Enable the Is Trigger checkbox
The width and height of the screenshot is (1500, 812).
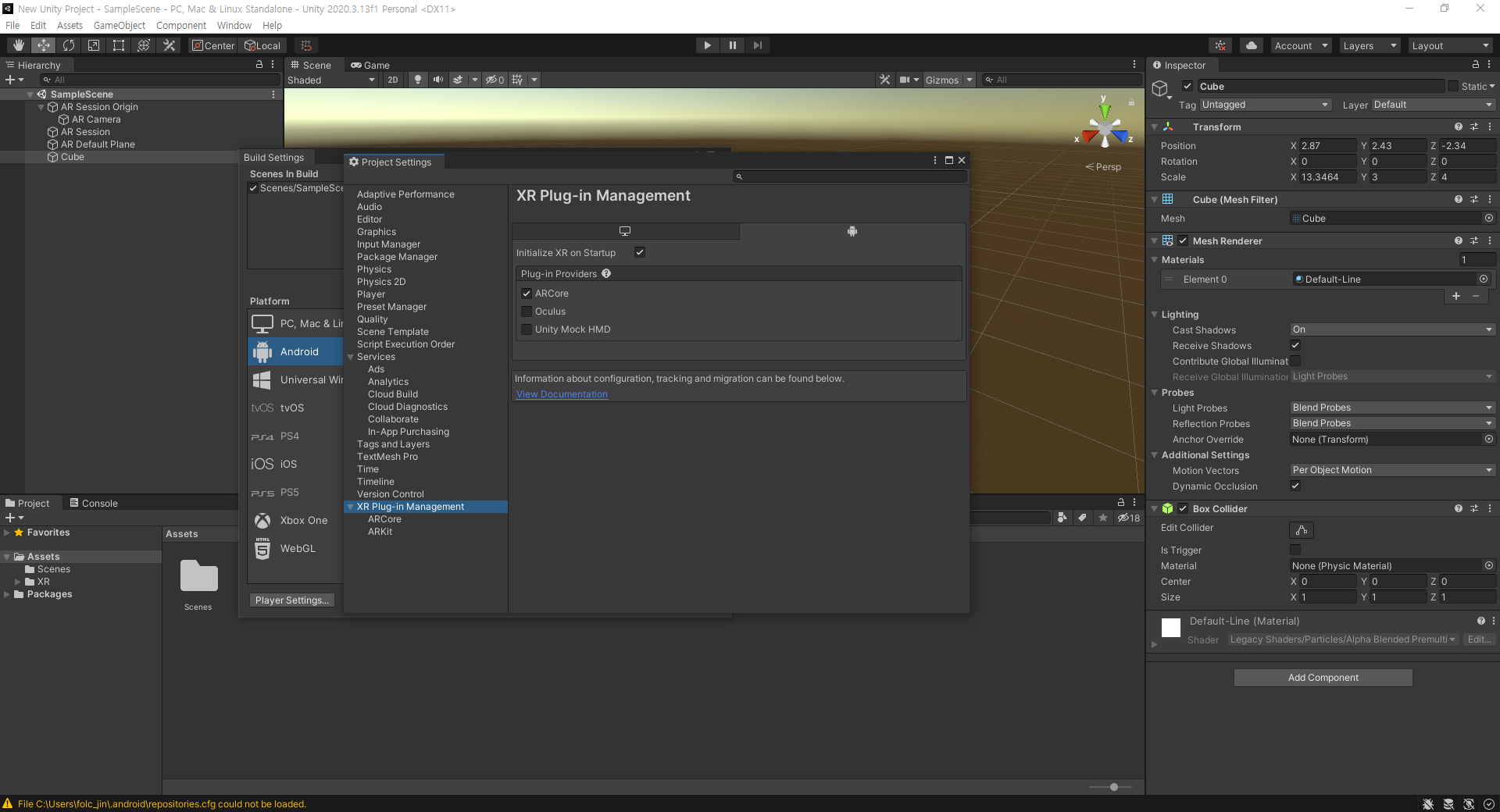click(x=1295, y=550)
